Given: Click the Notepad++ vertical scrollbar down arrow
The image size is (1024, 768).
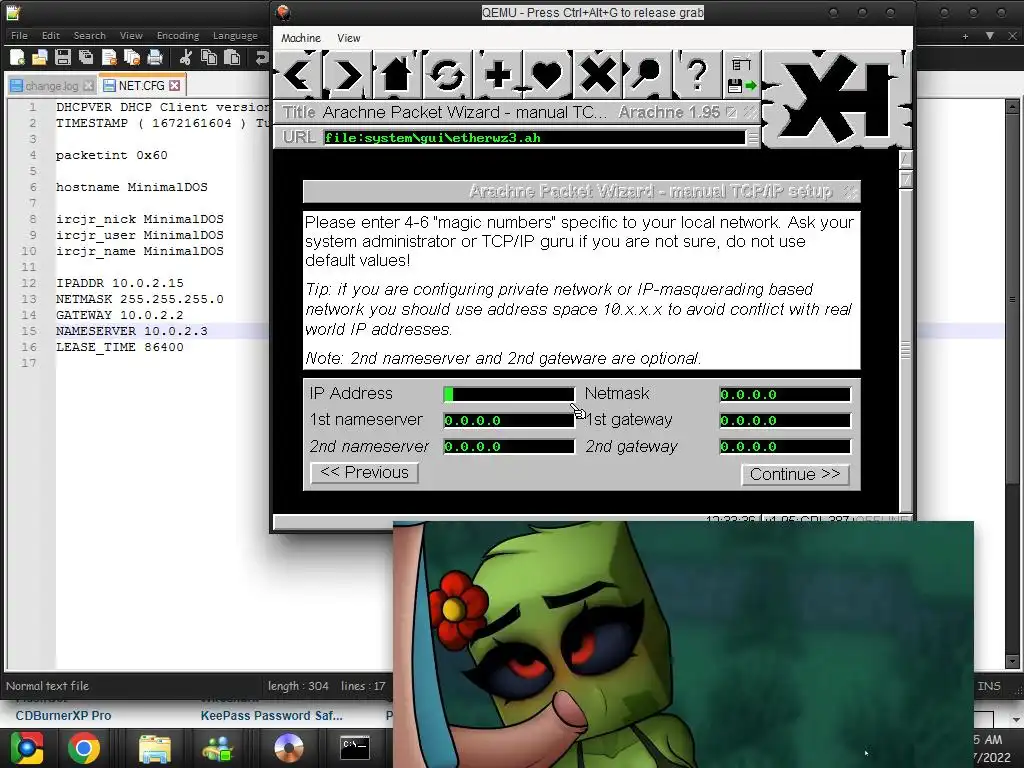Looking at the screenshot, I should point(1013,662).
